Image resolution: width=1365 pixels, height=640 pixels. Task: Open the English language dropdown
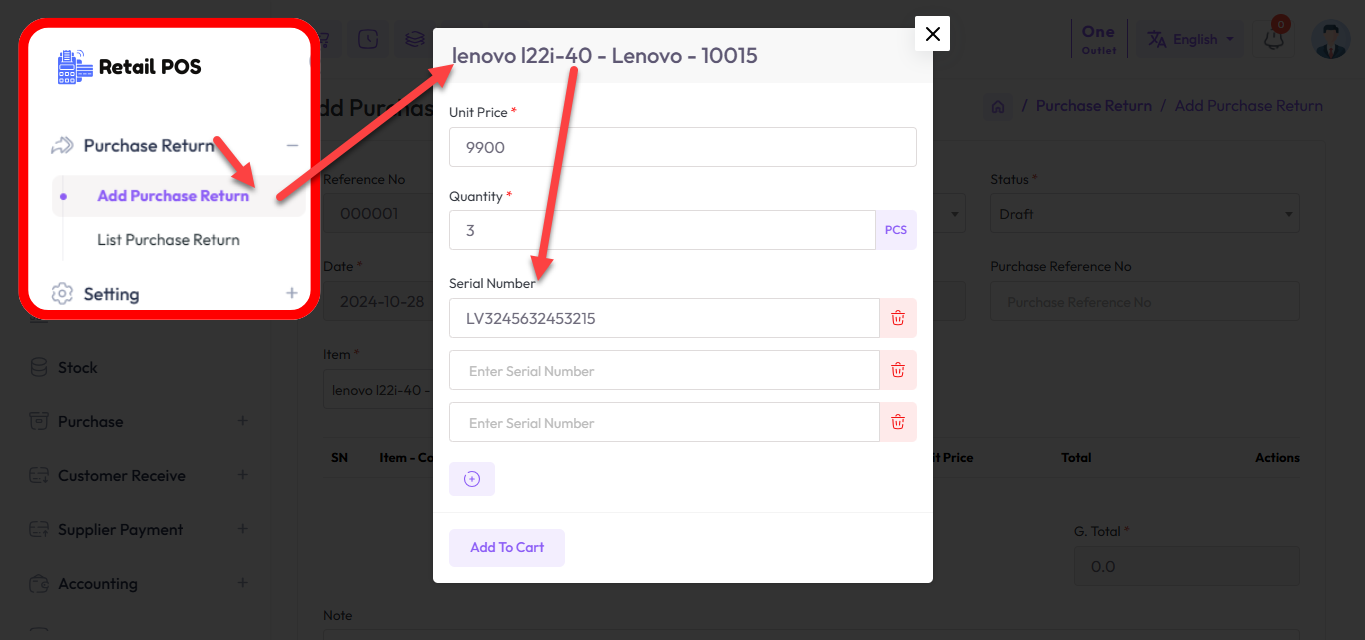point(1189,40)
